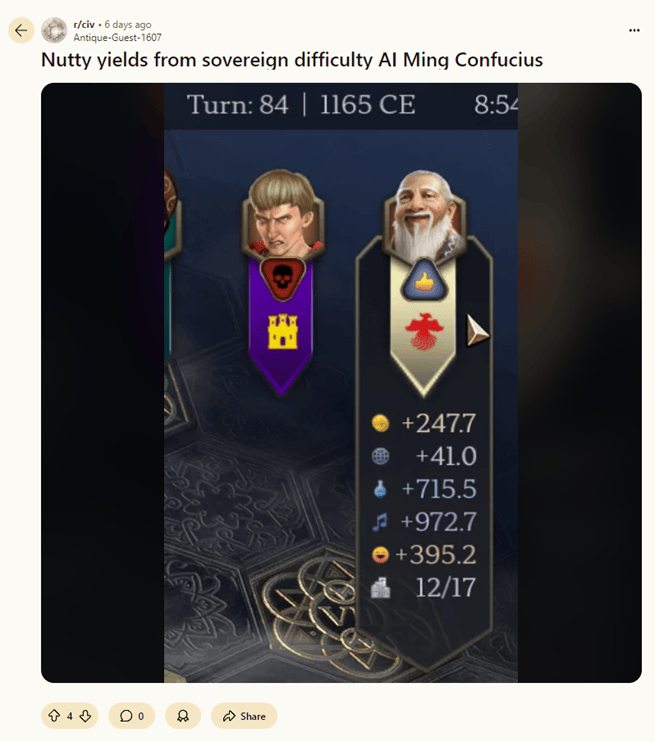This screenshot has width=655, height=742.
Task: Click the red skull hostile relationship icon
Action: pyautogui.click(x=283, y=278)
